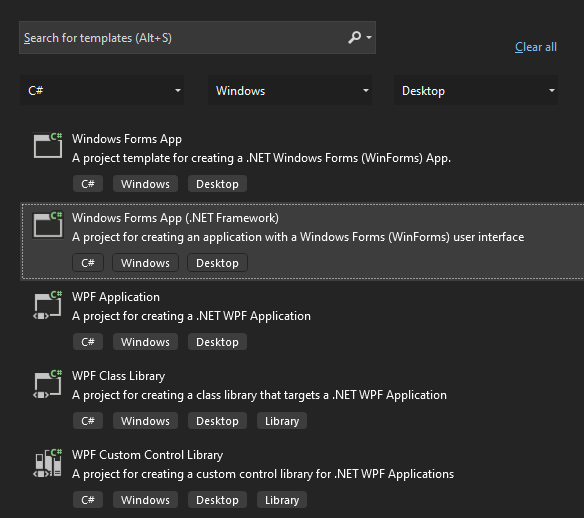The width and height of the screenshot is (584, 518).
Task: Click the C# tag under WPF Application
Action: (x=88, y=342)
